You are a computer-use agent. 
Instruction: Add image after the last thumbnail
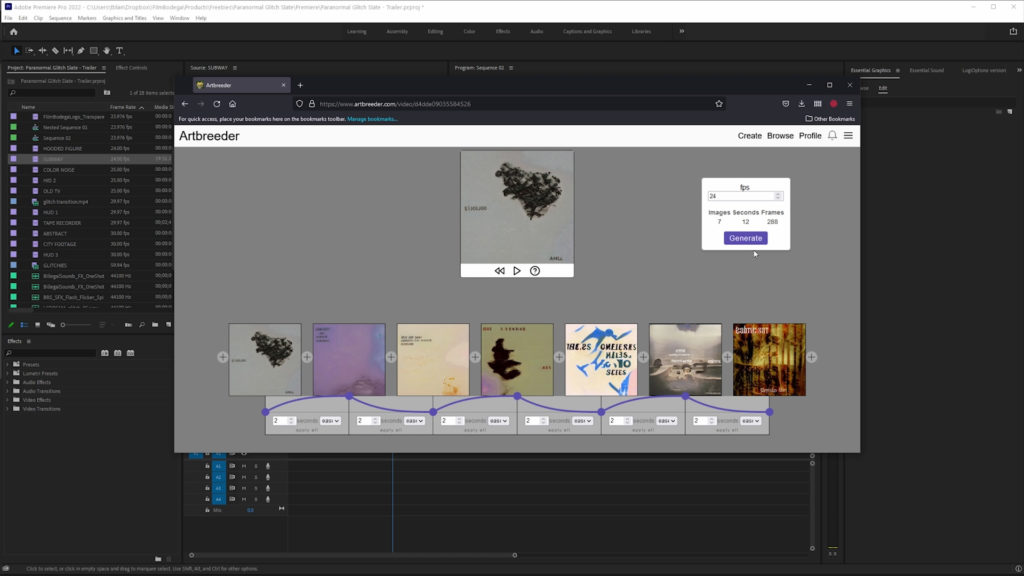coord(811,357)
